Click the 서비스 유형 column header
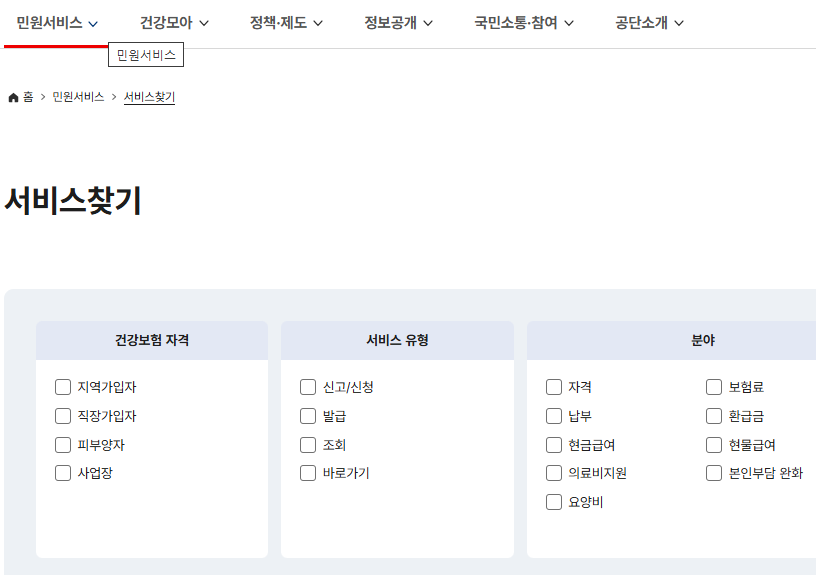 (x=398, y=340)
